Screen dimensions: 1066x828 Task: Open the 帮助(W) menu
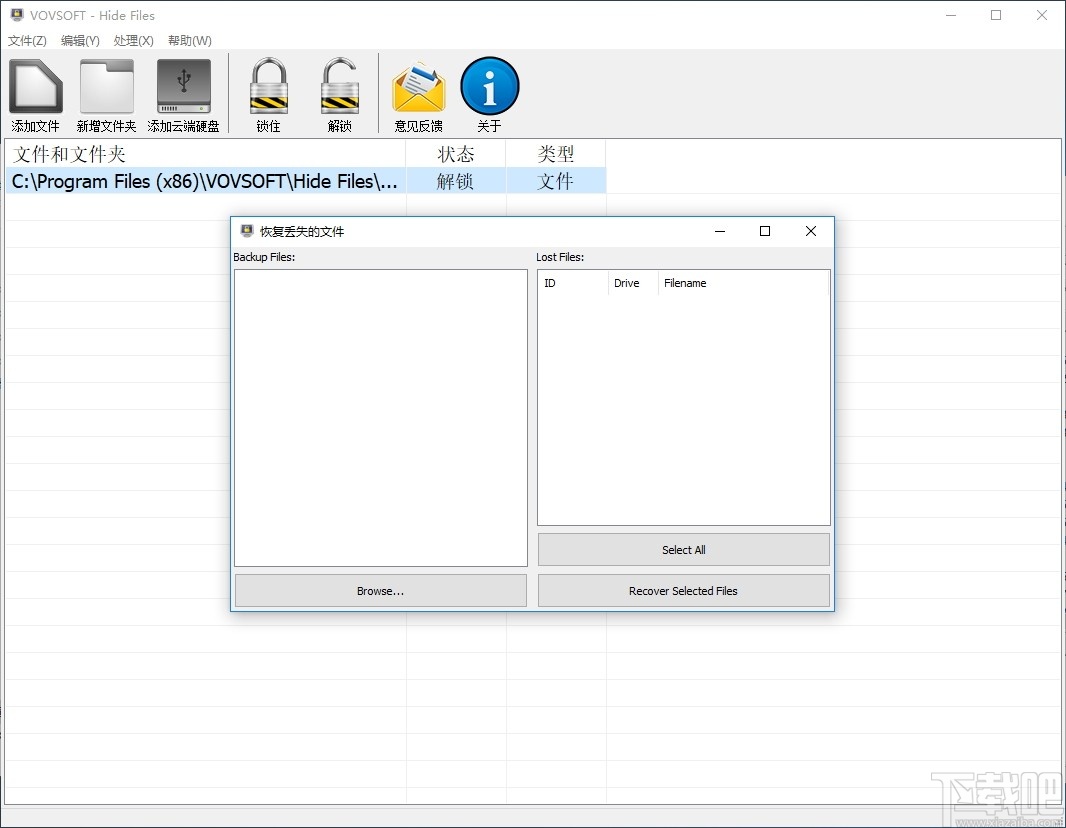click(x=188, y=41)
